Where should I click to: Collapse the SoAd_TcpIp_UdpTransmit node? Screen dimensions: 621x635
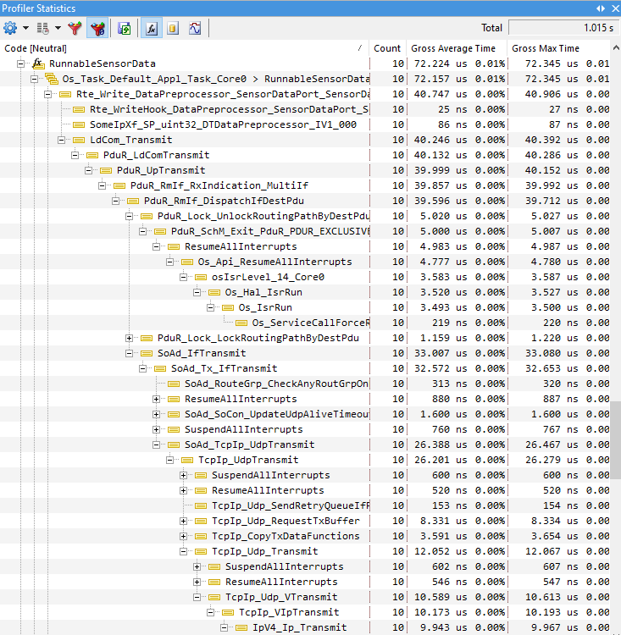156,445
